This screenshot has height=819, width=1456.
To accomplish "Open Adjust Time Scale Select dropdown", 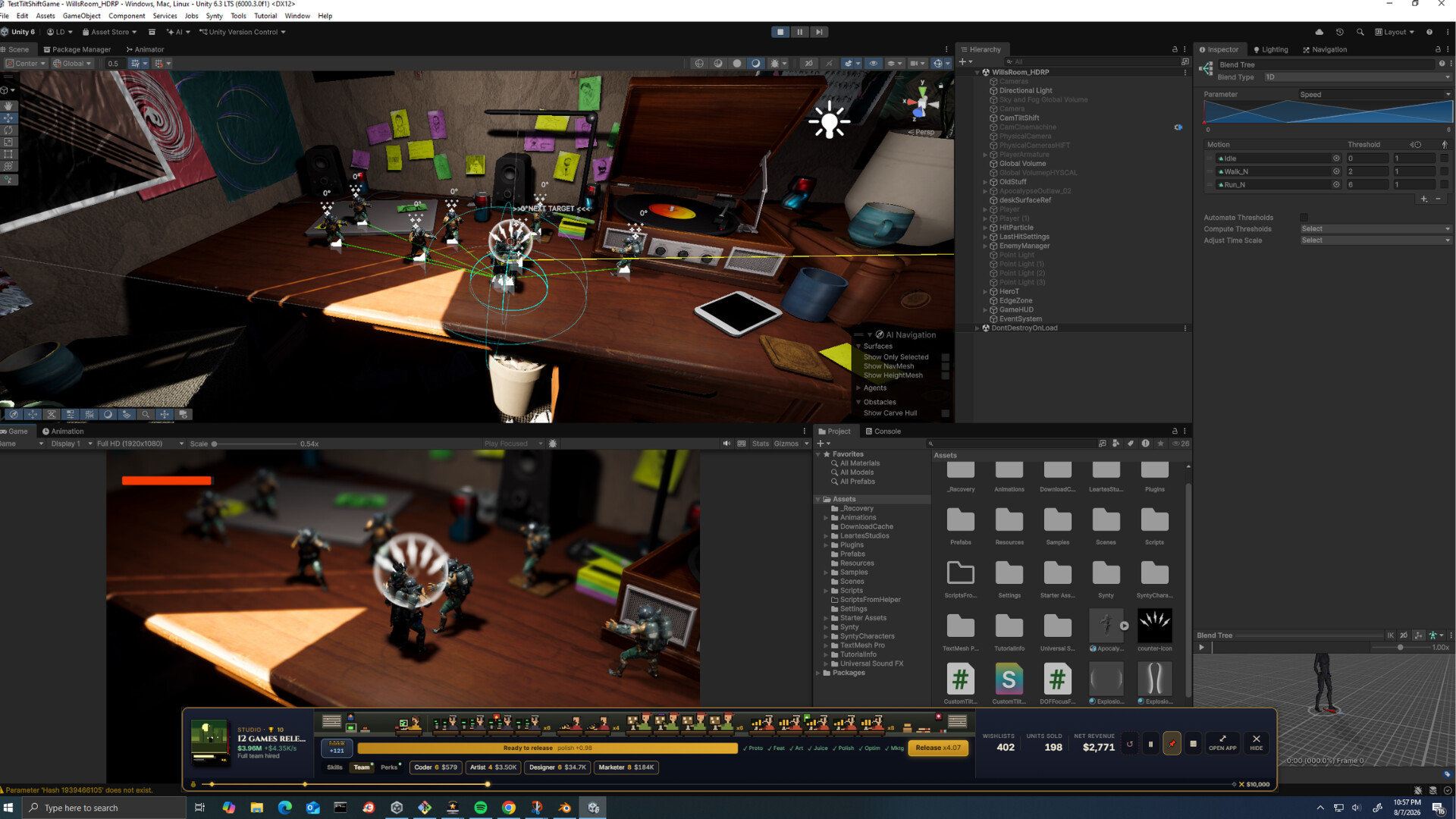I will coord(1375,240).
